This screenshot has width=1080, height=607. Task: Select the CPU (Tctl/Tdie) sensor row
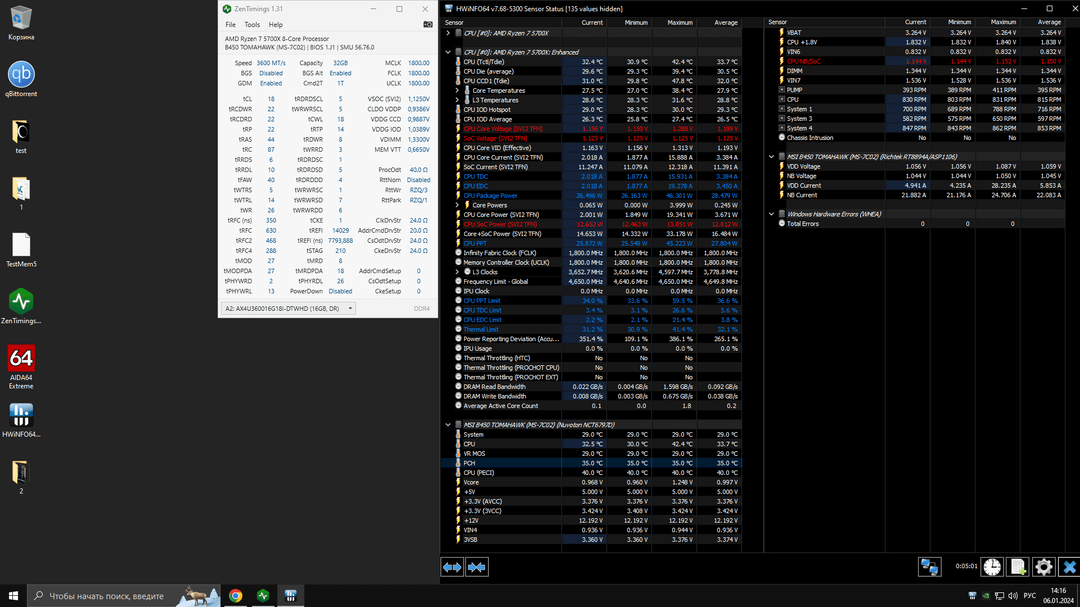pos(591,61)
